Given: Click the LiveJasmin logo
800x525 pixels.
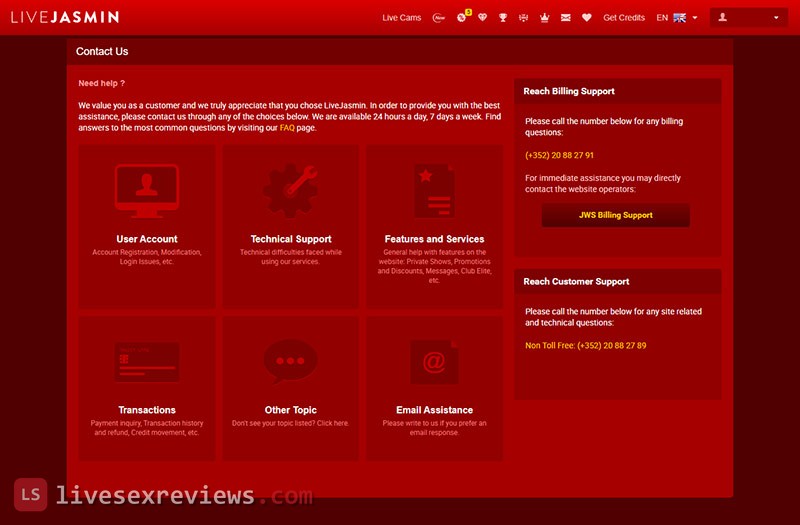Looking at the screenshot, I should [65, 17].
